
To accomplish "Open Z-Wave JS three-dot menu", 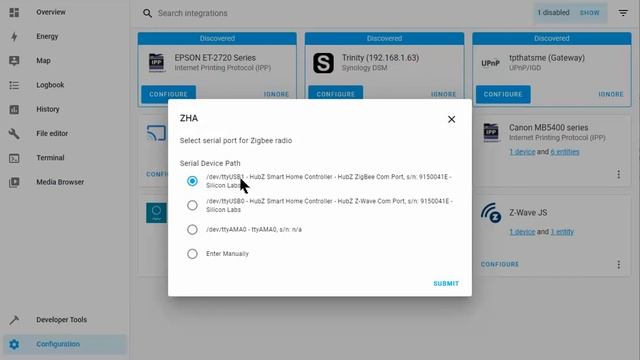I will (x=618, y=264).
